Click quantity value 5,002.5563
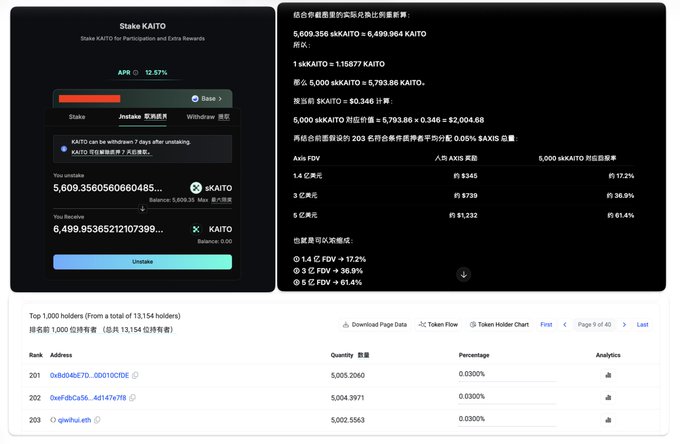 click(348, 420)
